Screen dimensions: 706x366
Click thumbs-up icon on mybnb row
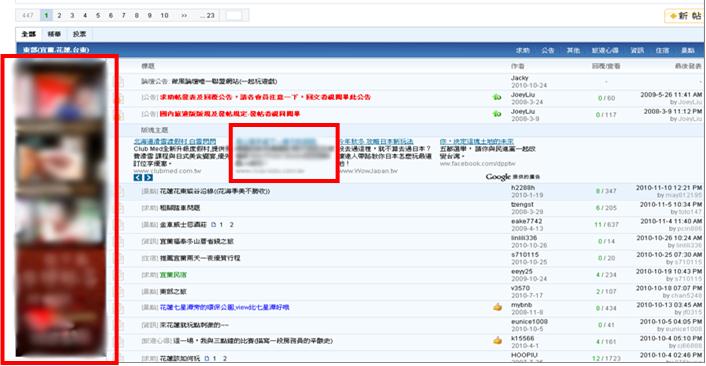tap(497, 307)
